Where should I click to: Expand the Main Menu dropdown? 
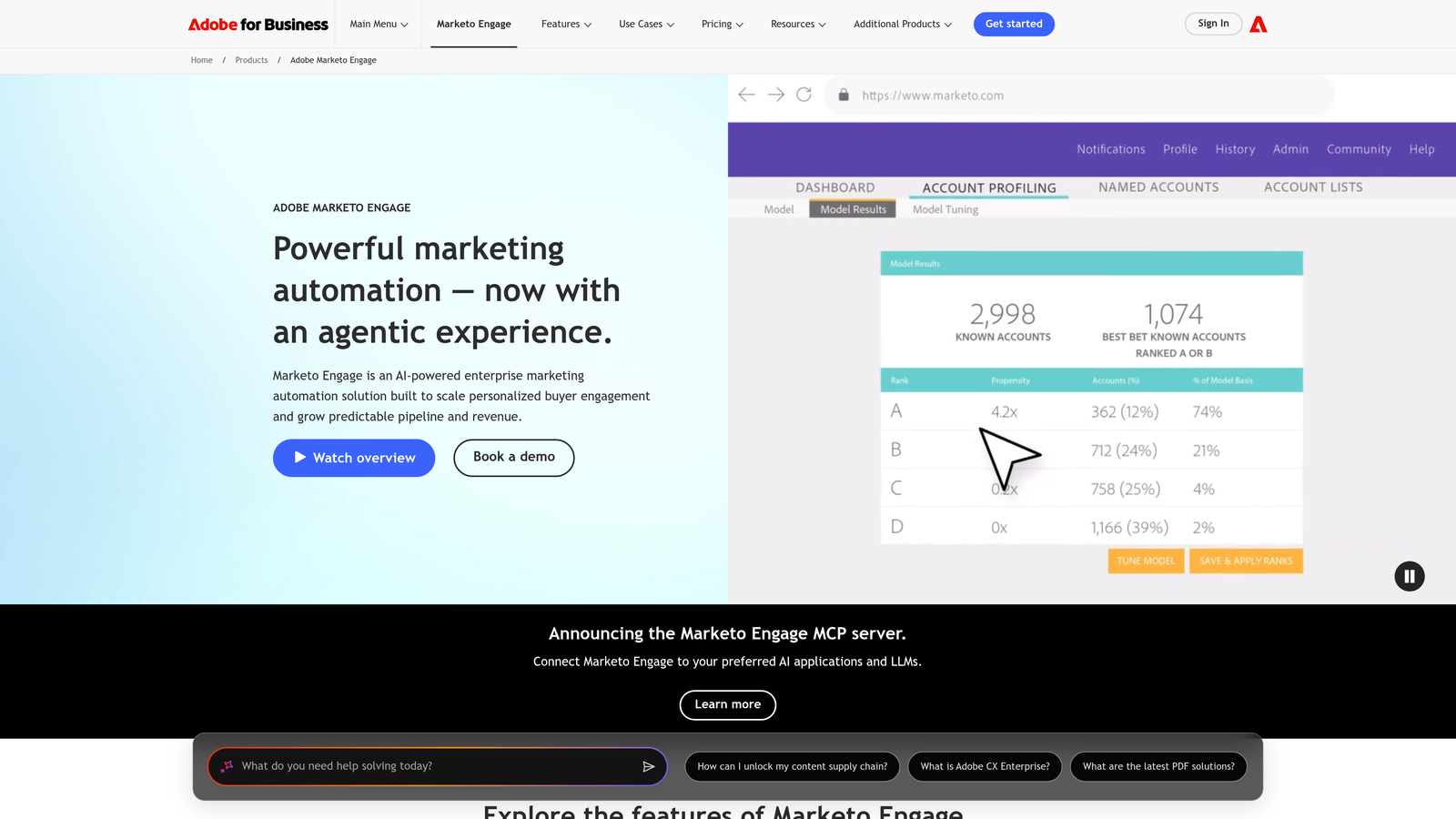click(x=379, y=25)
